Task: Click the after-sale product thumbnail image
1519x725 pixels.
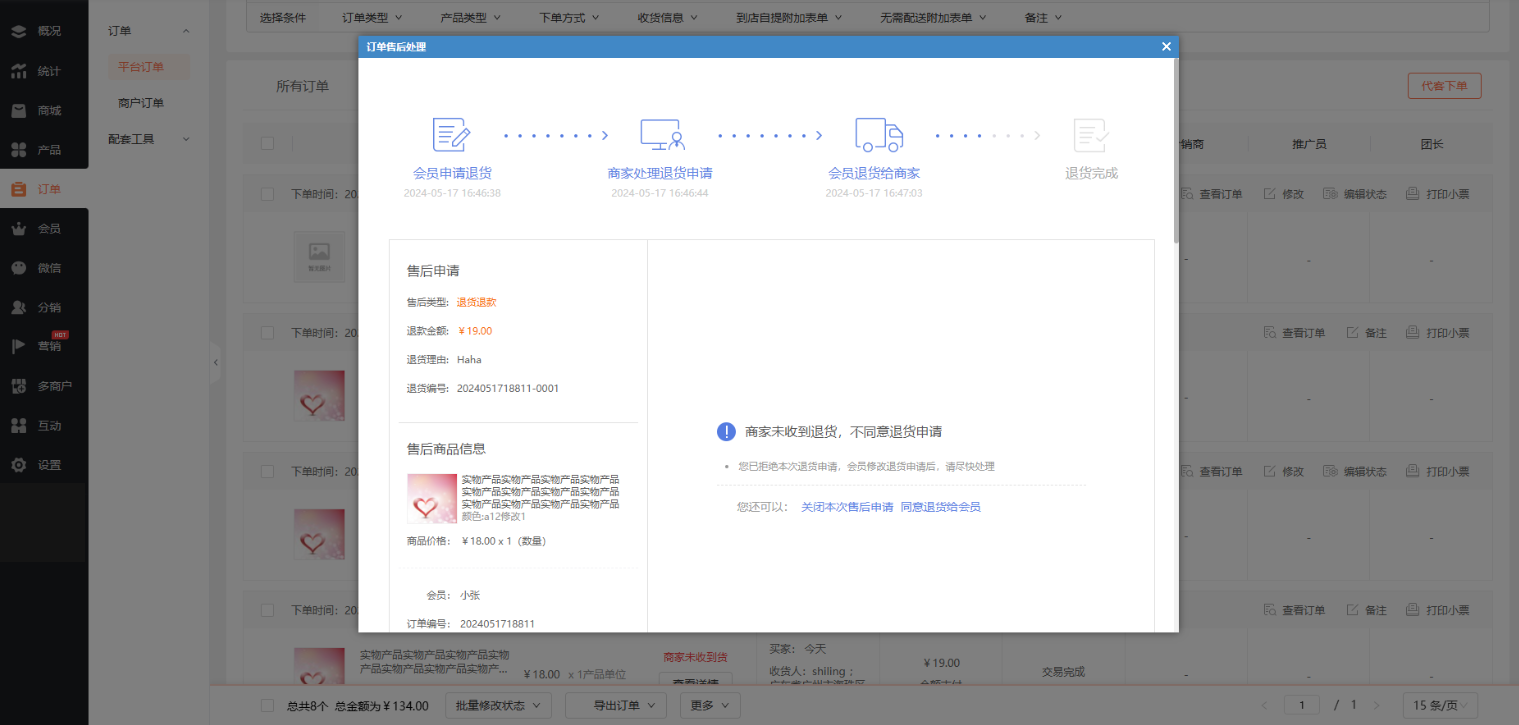Action: (x=432, y=498)
